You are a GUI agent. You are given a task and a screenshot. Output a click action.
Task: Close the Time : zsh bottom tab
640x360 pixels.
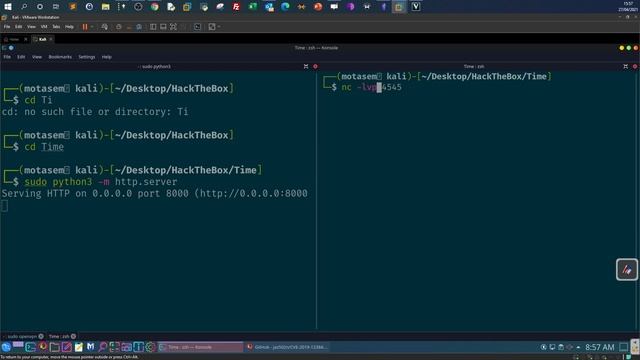pos(73,336)
